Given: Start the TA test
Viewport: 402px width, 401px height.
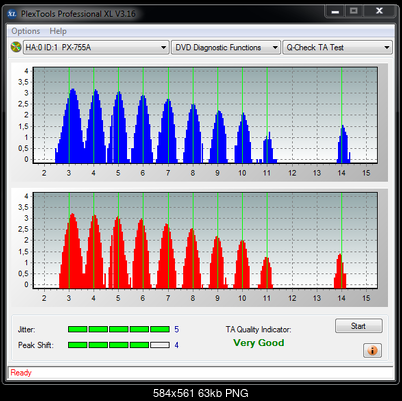Looking at the screenshot, I should pyautogui.click(x=359, y=326).
